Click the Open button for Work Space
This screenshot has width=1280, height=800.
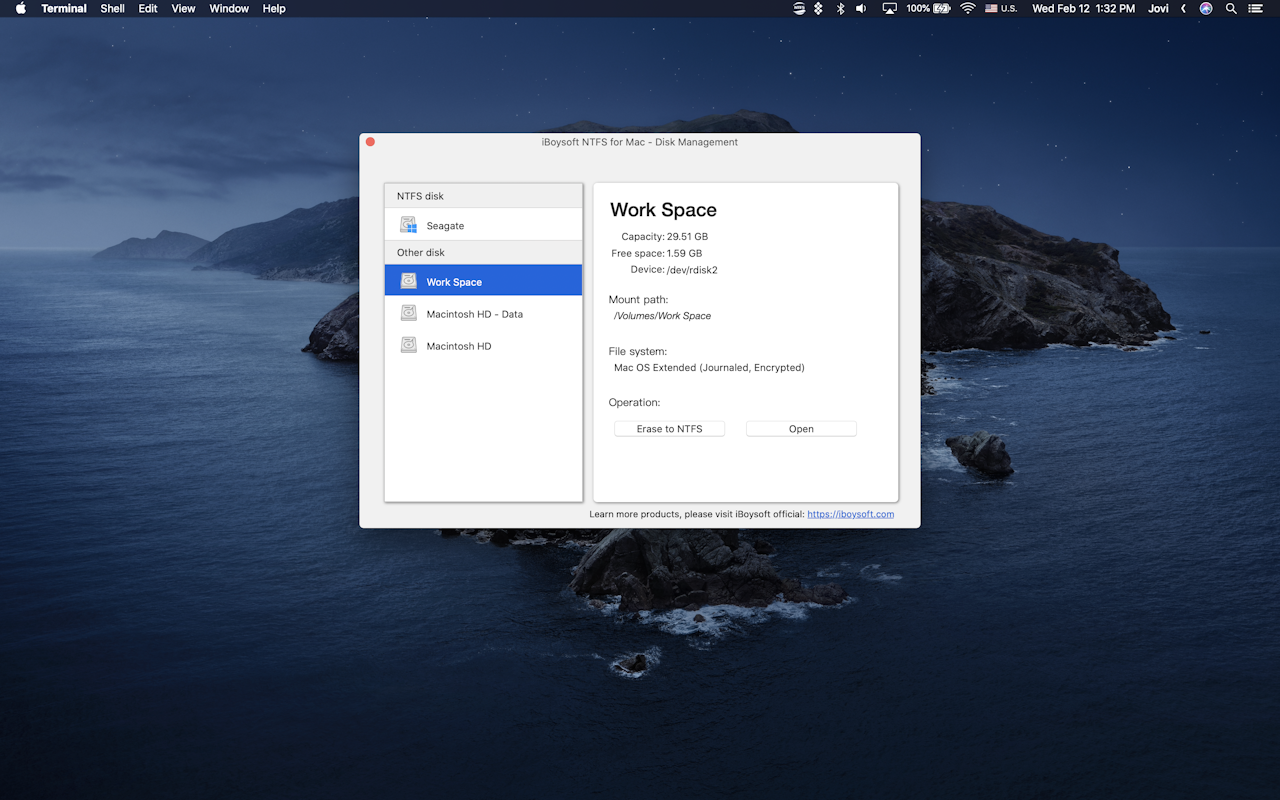click(x=800, y=428)
